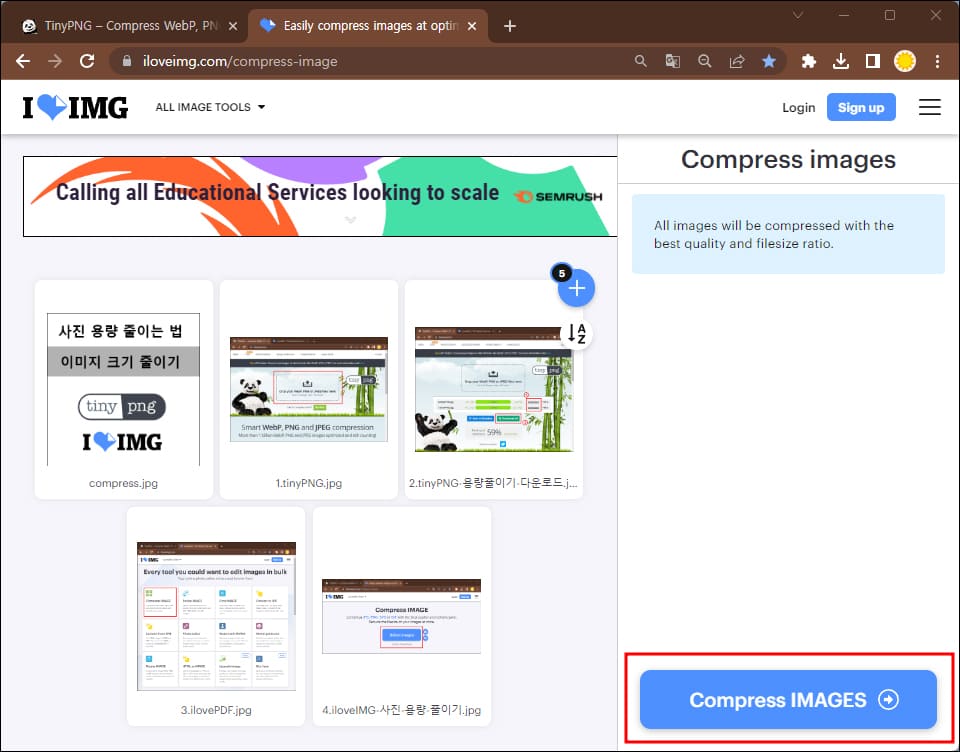Open the extensions puzzle icon
The image size is (960, 752).
point(809,61)
